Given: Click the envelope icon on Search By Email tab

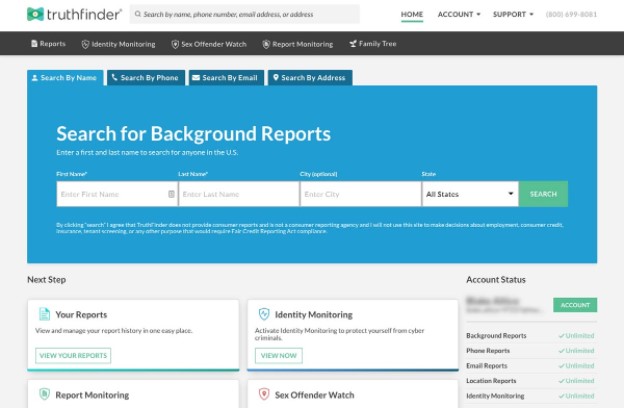Looking at the screenshot, I should click(196, 78).
